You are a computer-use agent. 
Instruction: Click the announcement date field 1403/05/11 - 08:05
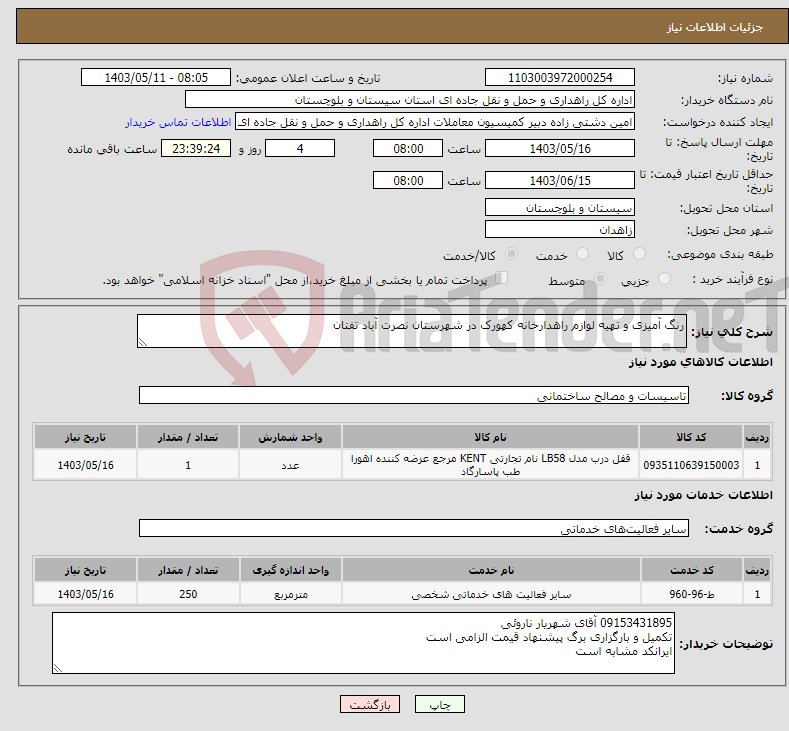[156, 77]
